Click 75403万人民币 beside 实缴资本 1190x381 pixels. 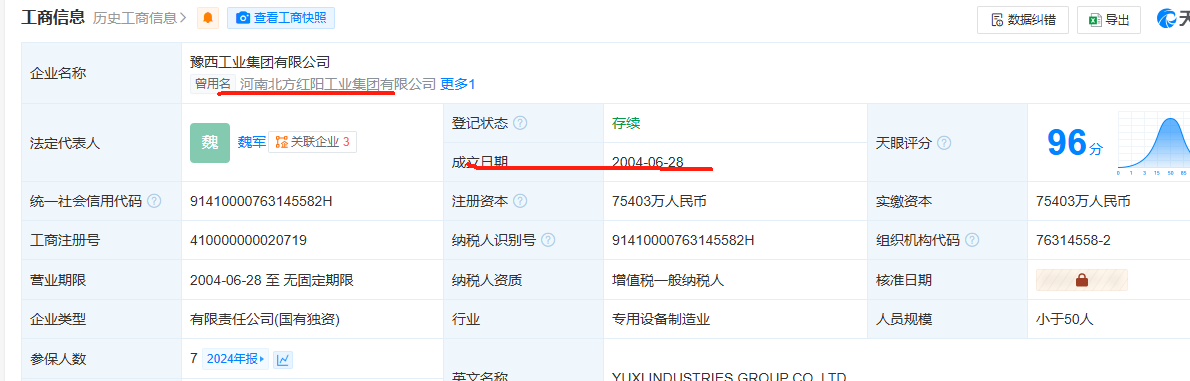point(1082,201)
